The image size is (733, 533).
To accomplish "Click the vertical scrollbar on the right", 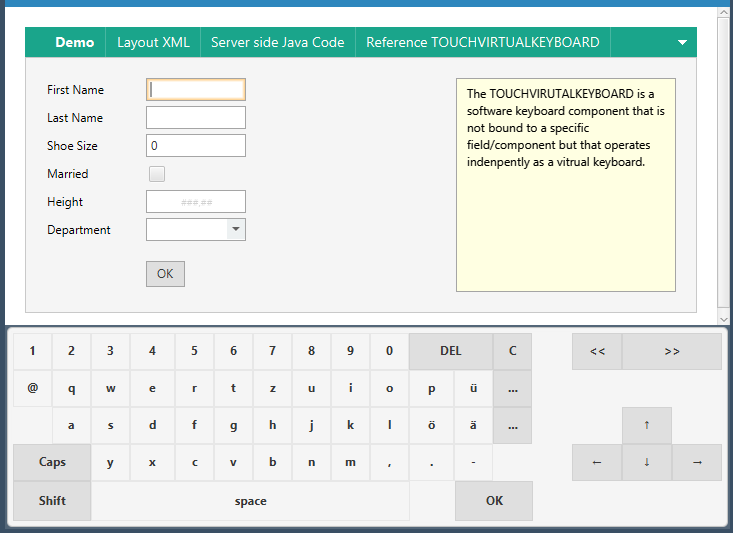I will click(724, 160).
